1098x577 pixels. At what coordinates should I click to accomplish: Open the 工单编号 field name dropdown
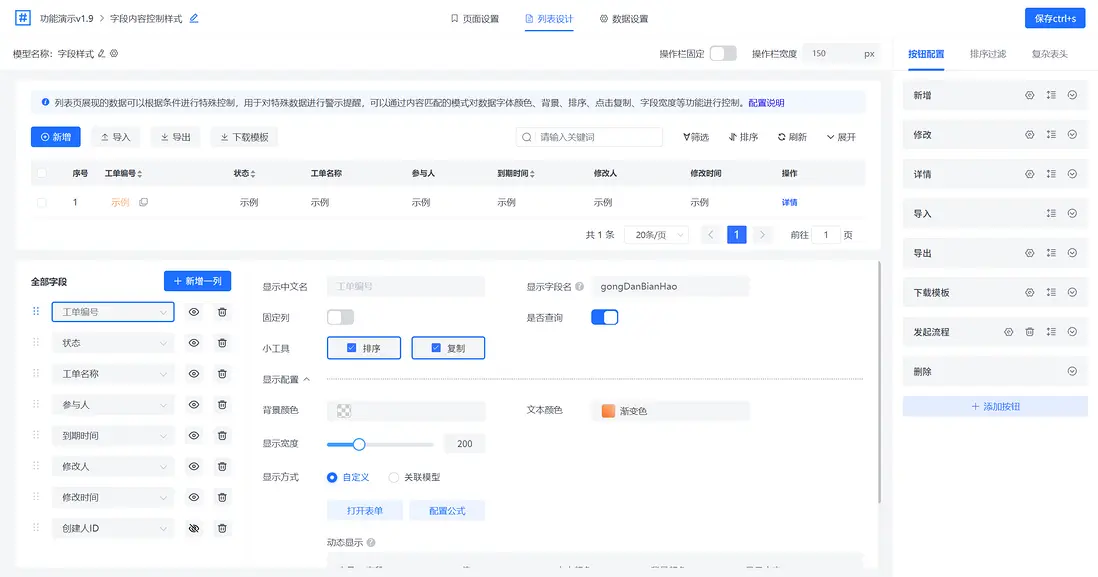click(112, 312)
